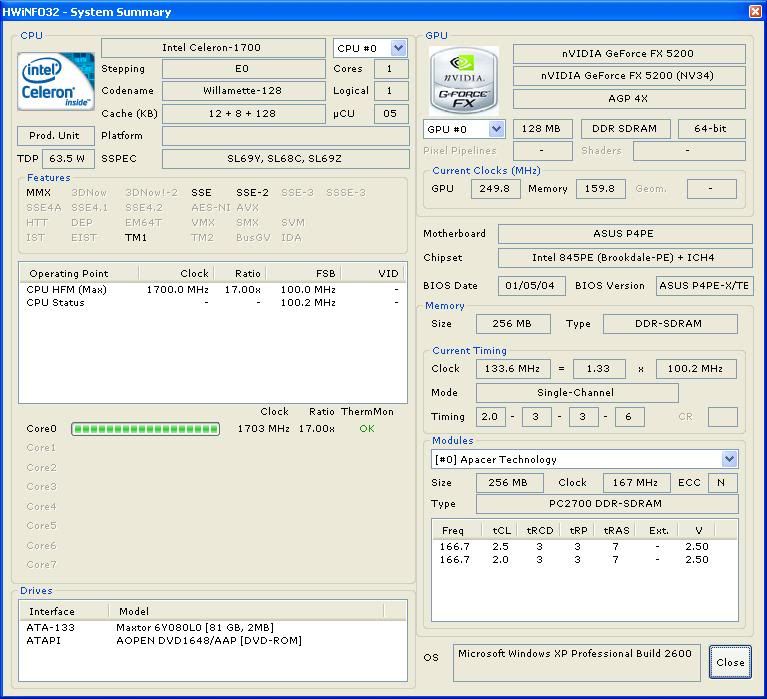Click the module Type field PC2700 DDR-SDRAM

click(x=607, y=504)
